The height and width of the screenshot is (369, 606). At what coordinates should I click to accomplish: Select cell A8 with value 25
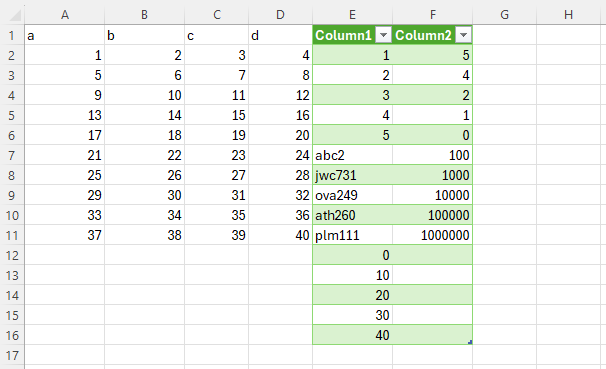(x=65, y=175)
